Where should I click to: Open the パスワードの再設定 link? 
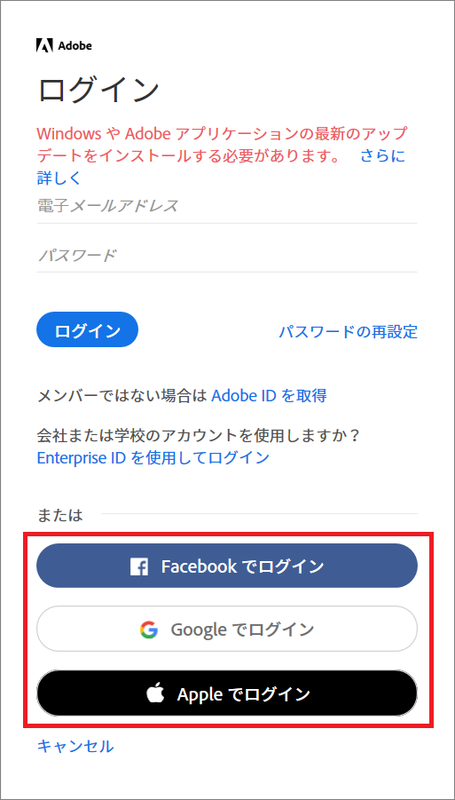pyautogui.click(x=348, y=332)
